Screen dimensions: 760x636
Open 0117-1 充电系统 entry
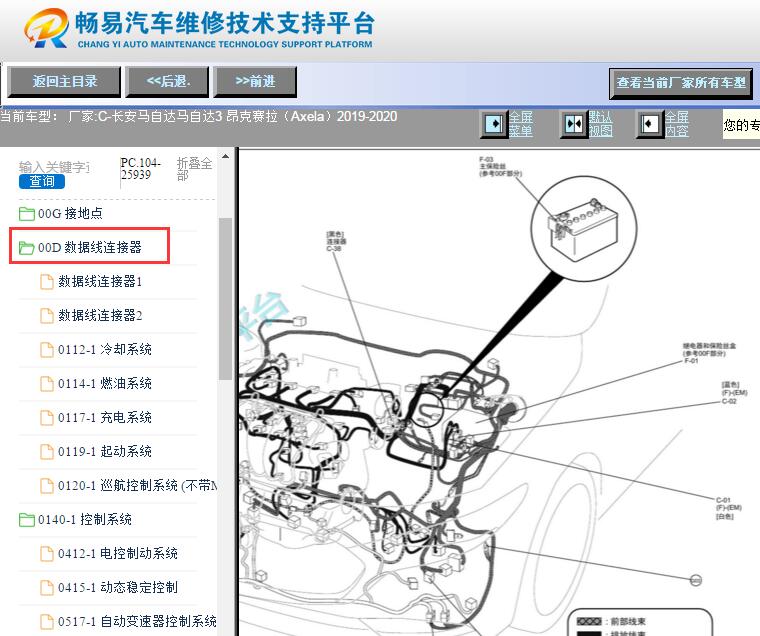click(105, 417)
